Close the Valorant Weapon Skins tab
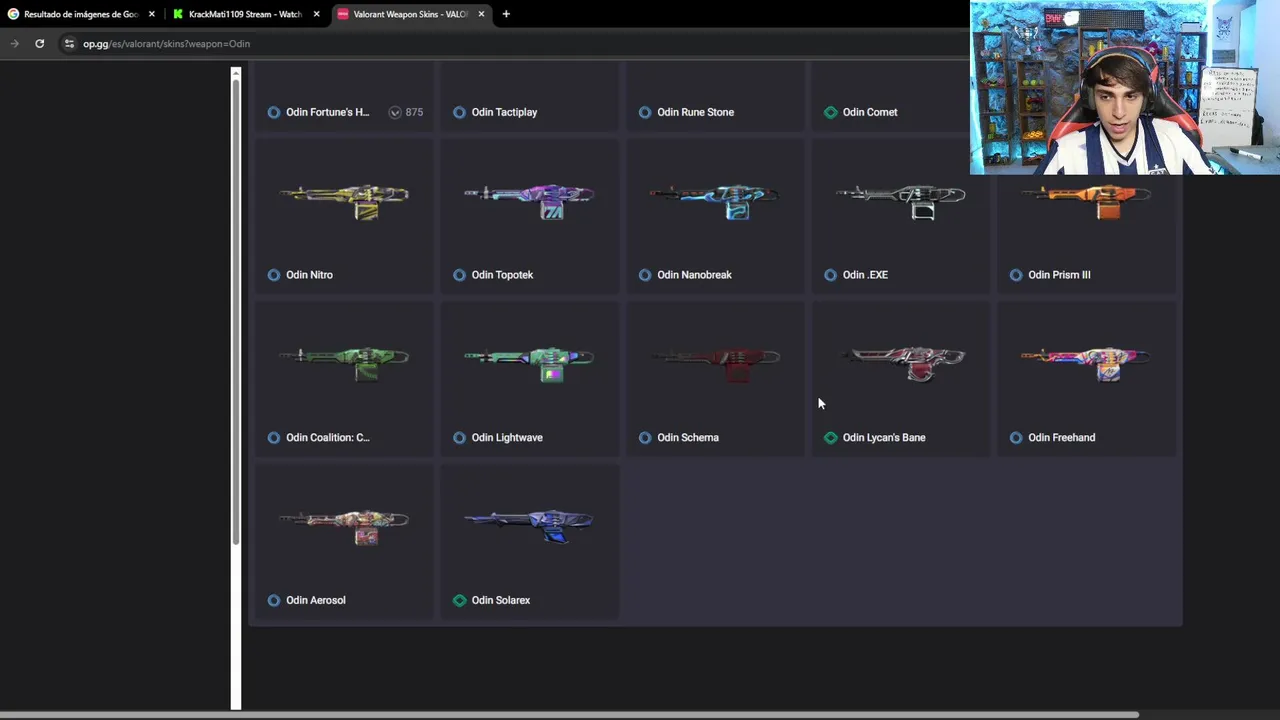The height and width of the screenshot is (720, 1280). 481,14
